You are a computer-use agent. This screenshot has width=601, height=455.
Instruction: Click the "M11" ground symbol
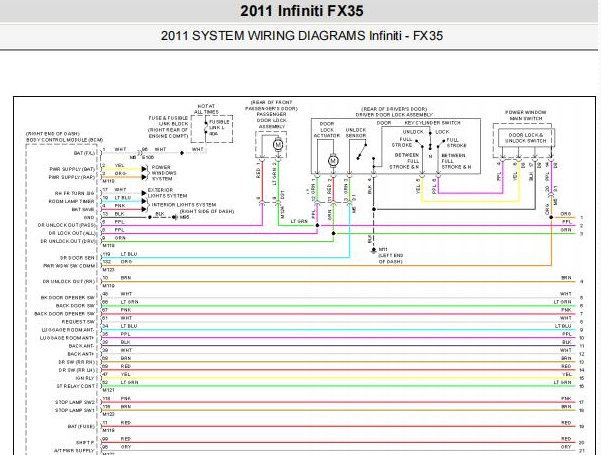(x=374, y=250)
